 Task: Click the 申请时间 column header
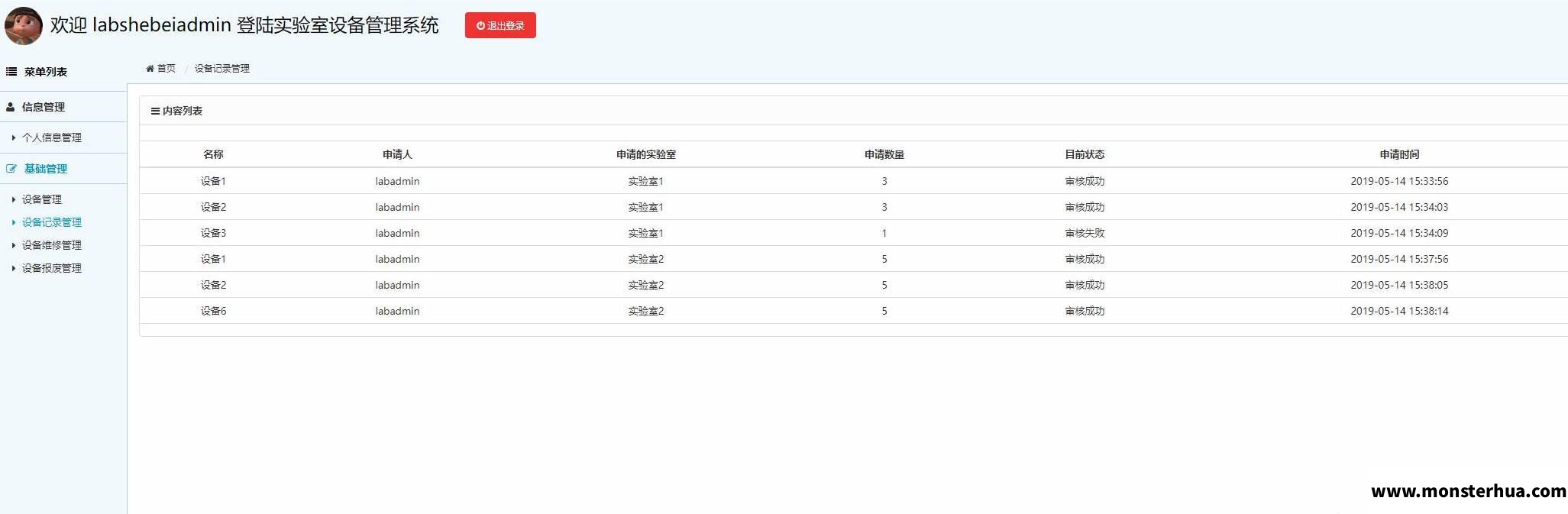(1399, 154)
